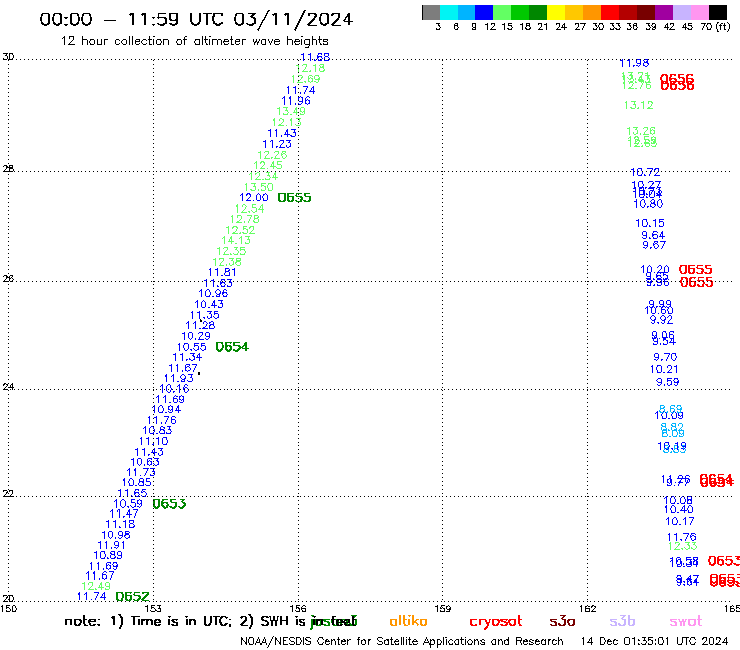The width and height of the screenshot is (740, 650).
Task: Click the wave height value 10.72
Action: [645, 172]
